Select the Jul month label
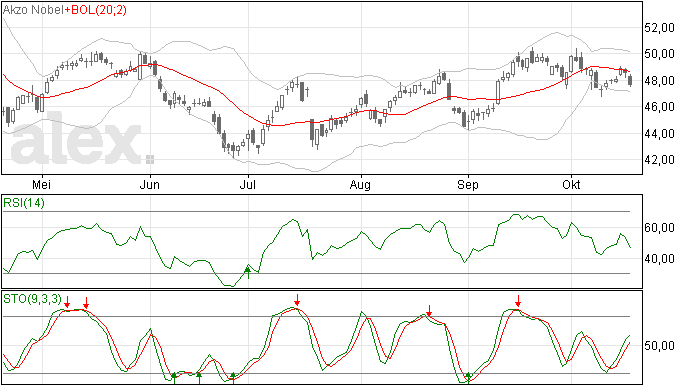Viewport: 690px width, 387px height. point(248,185)
